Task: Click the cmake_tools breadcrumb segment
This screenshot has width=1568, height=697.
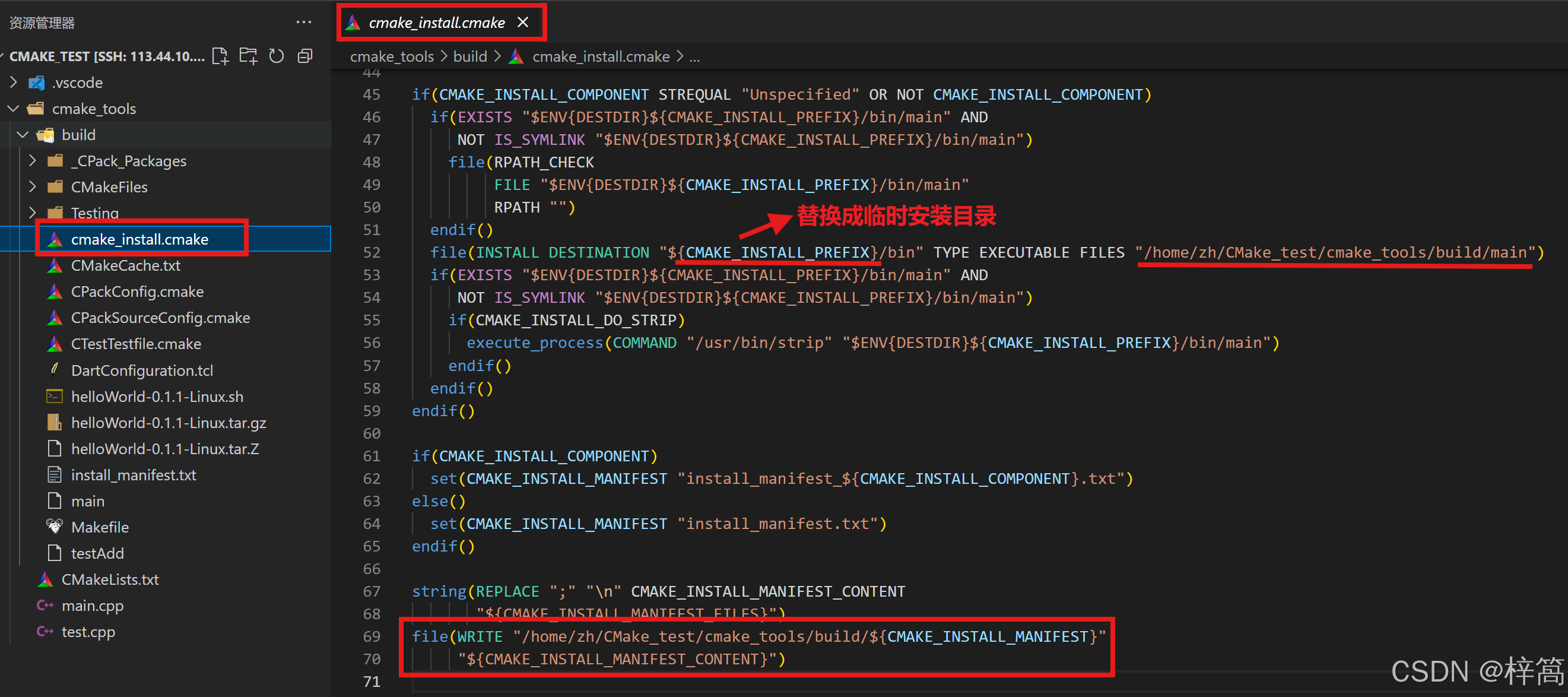Action: tap(391, 56)
